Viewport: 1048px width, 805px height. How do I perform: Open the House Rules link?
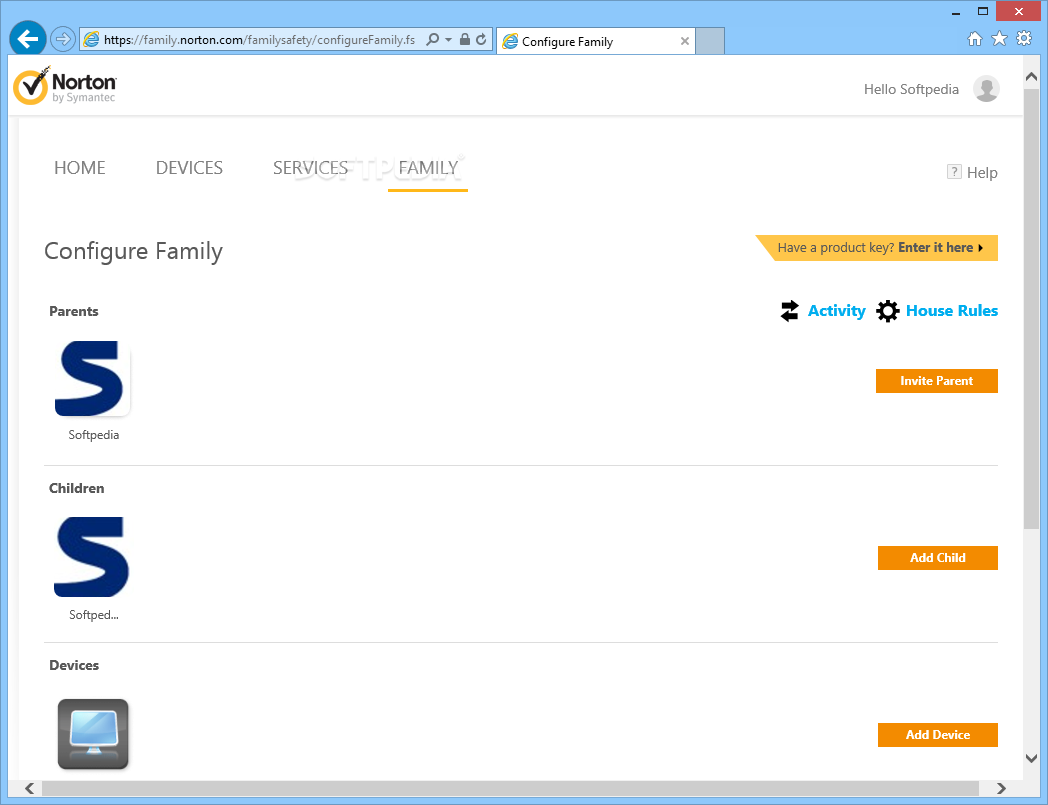tap(952, 311)
